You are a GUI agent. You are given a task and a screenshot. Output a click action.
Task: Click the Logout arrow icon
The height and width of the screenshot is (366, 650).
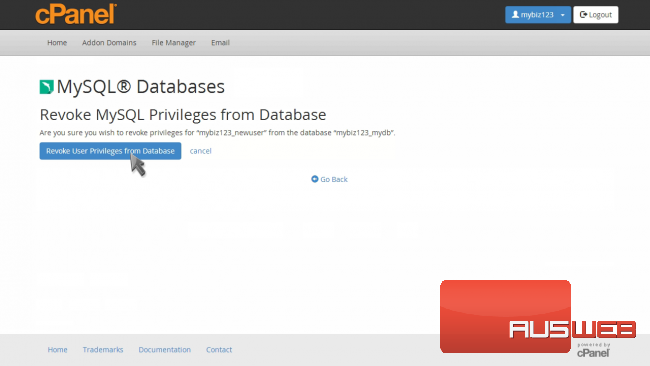click(583, 15)
